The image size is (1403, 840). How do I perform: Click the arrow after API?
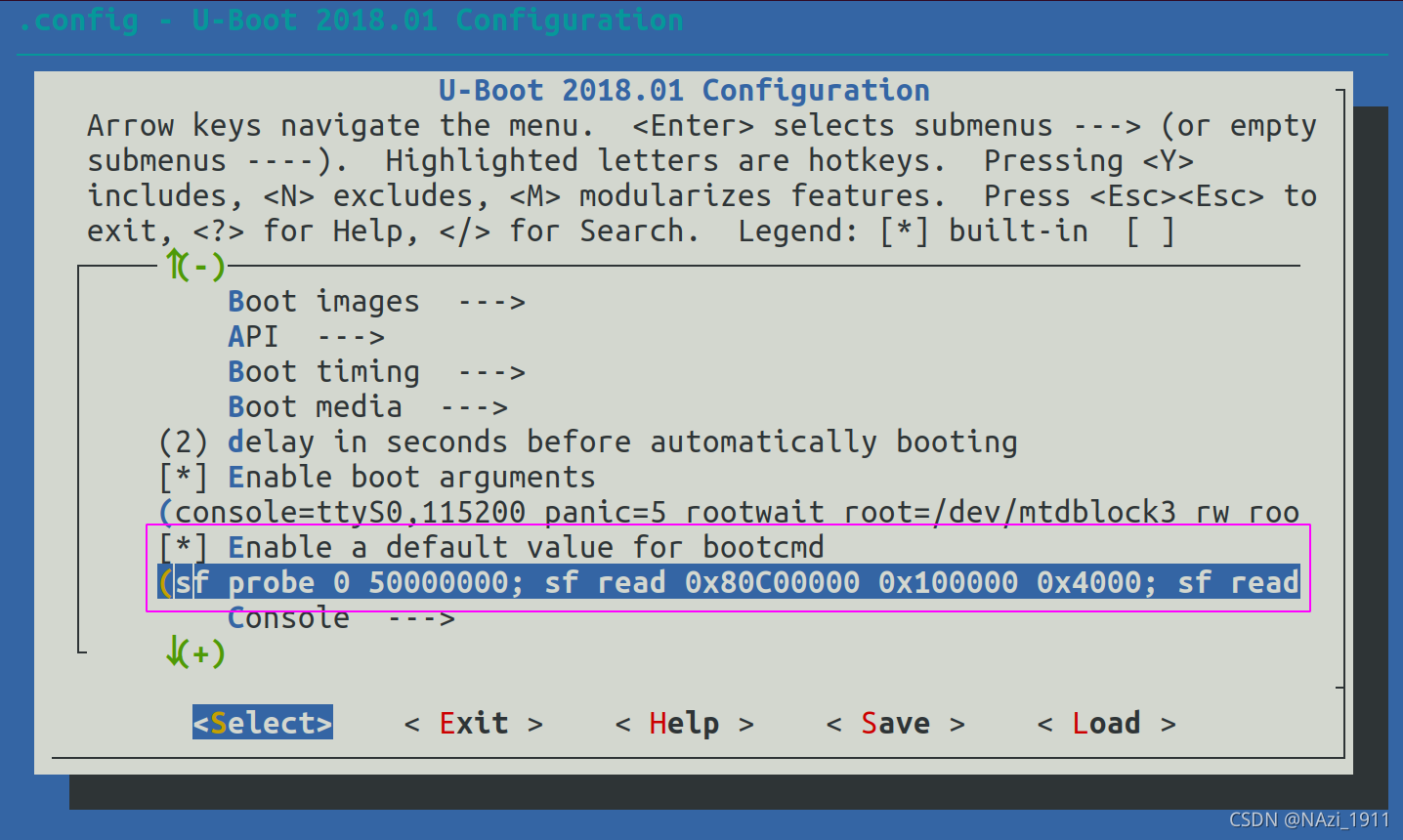point(351,337)
